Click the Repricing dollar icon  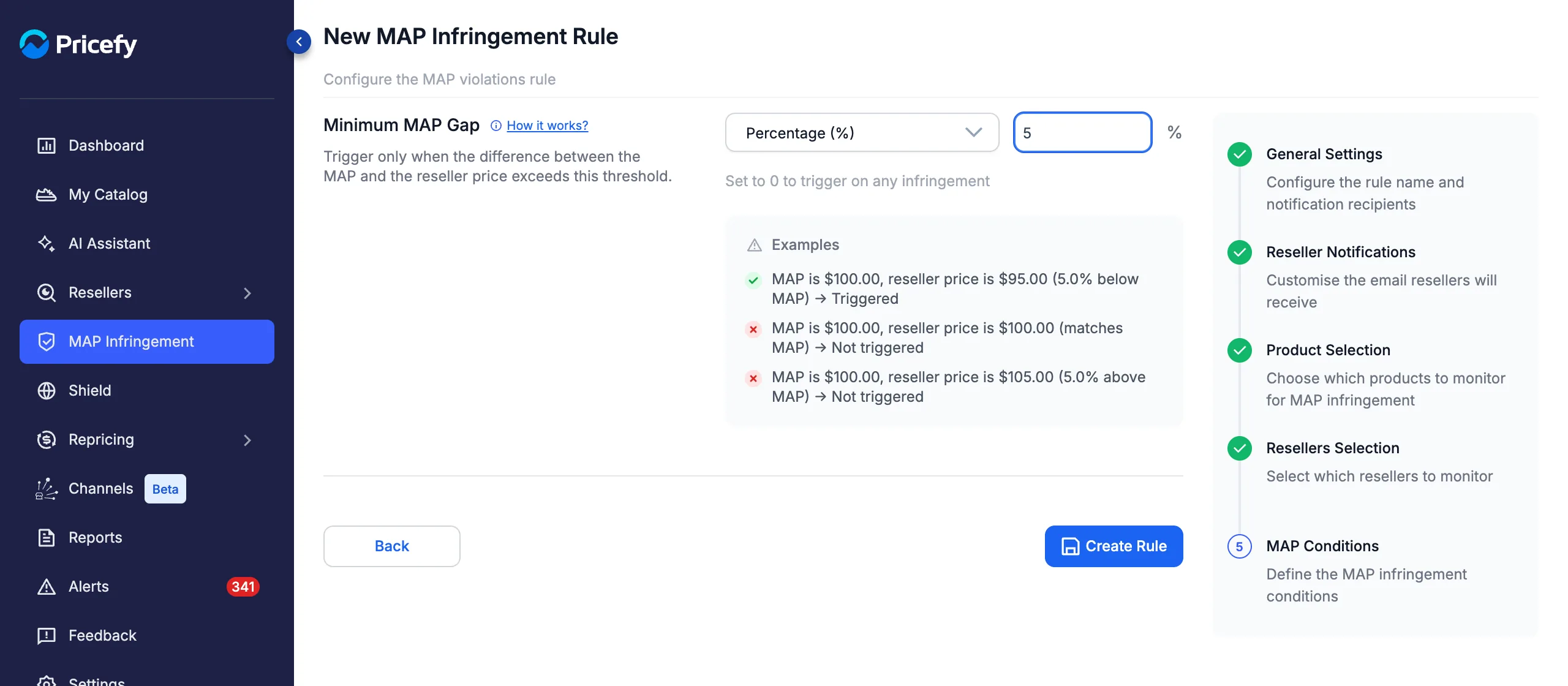coord(47,440)
